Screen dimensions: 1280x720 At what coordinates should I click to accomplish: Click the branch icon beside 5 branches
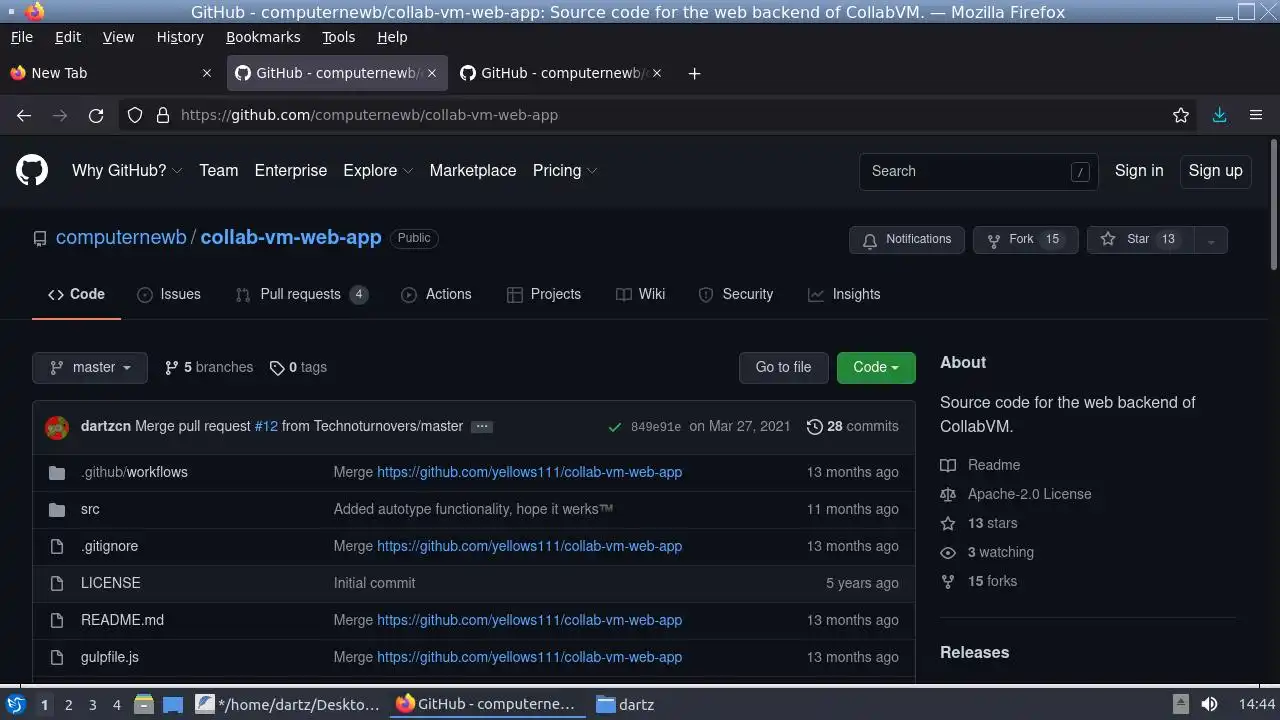click(172, 368)
